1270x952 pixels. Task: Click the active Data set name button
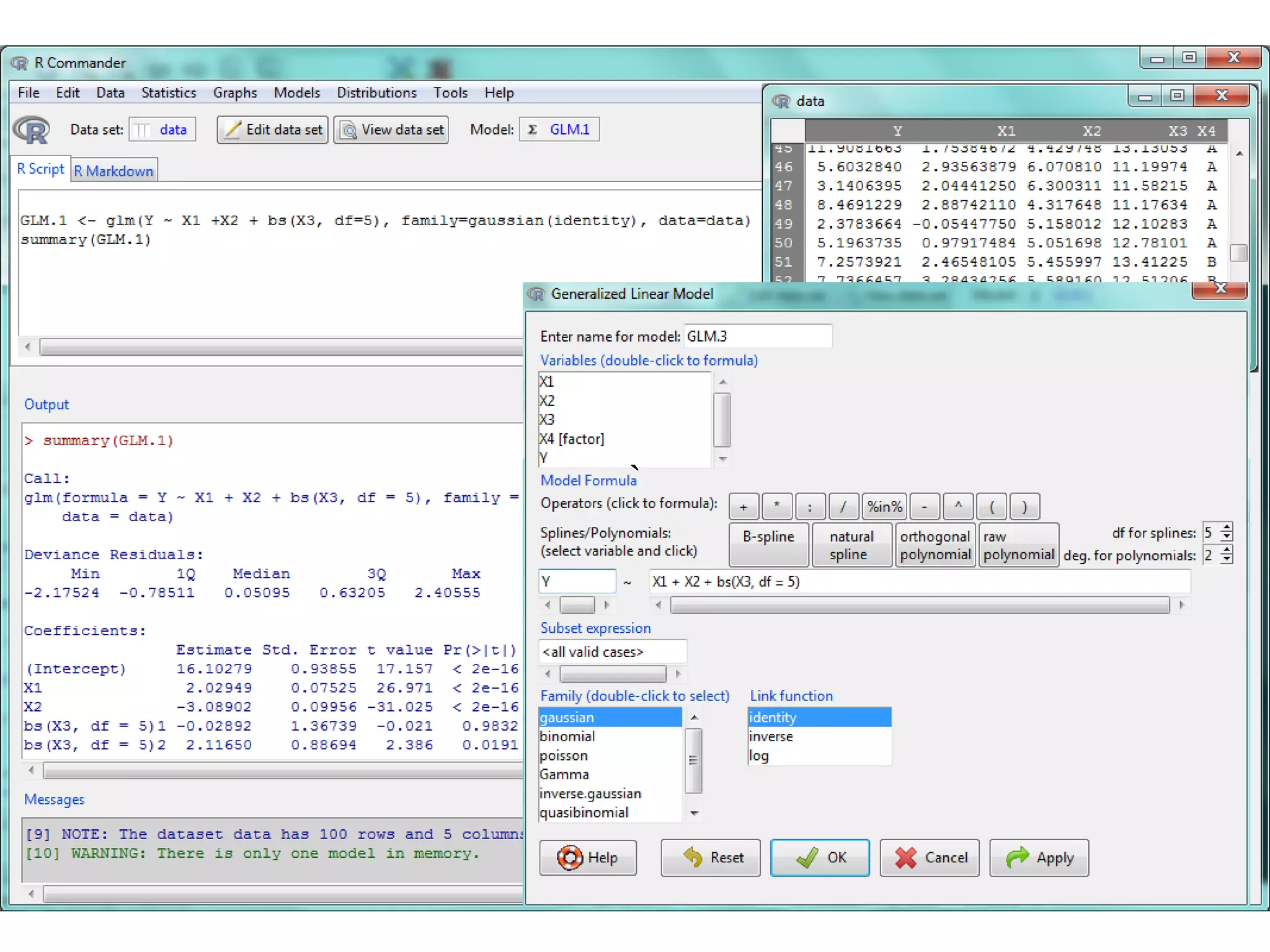pos(162,130)
